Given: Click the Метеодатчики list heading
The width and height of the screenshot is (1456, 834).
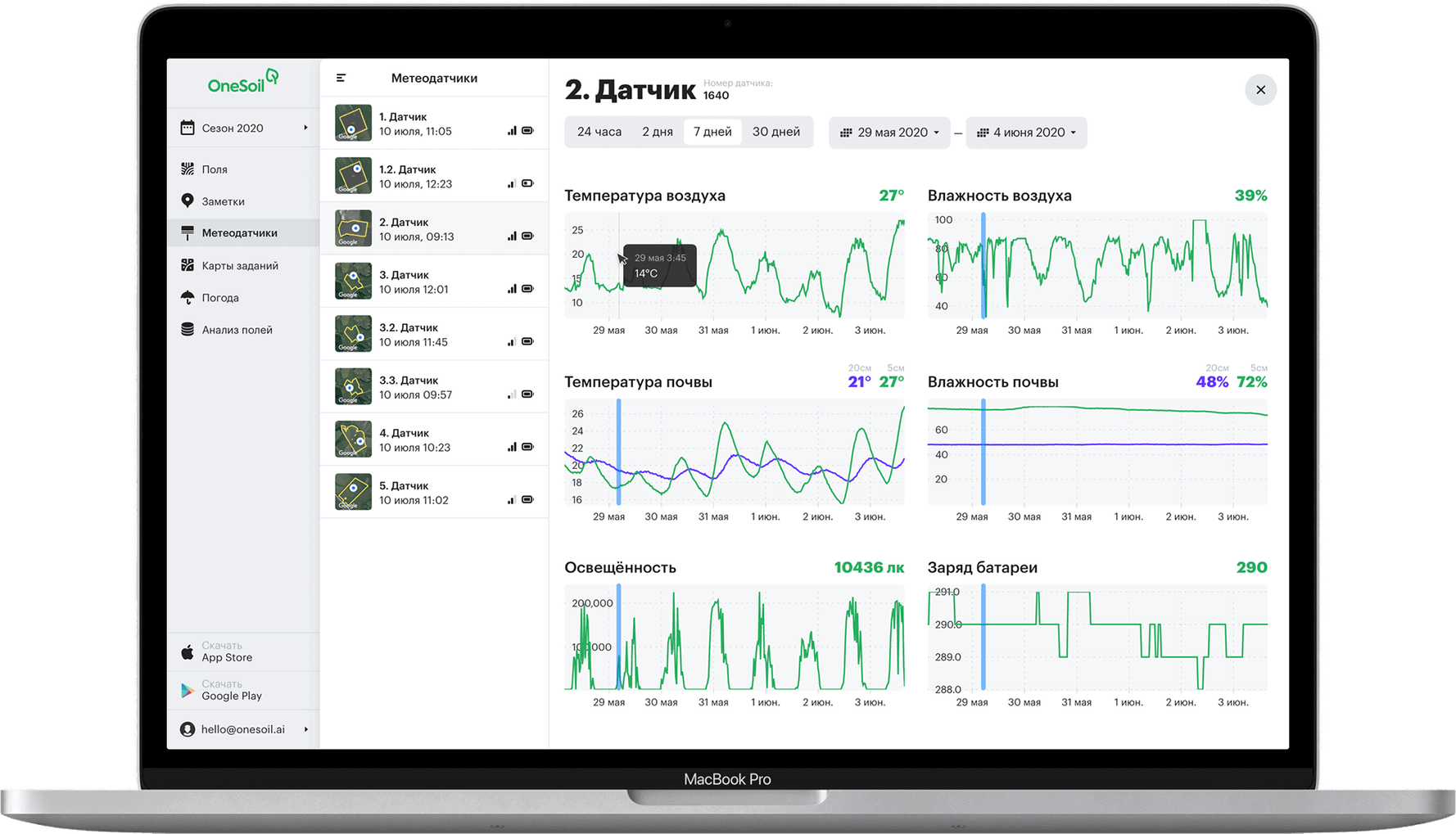Looking at the screenshot, I should 434,78.
